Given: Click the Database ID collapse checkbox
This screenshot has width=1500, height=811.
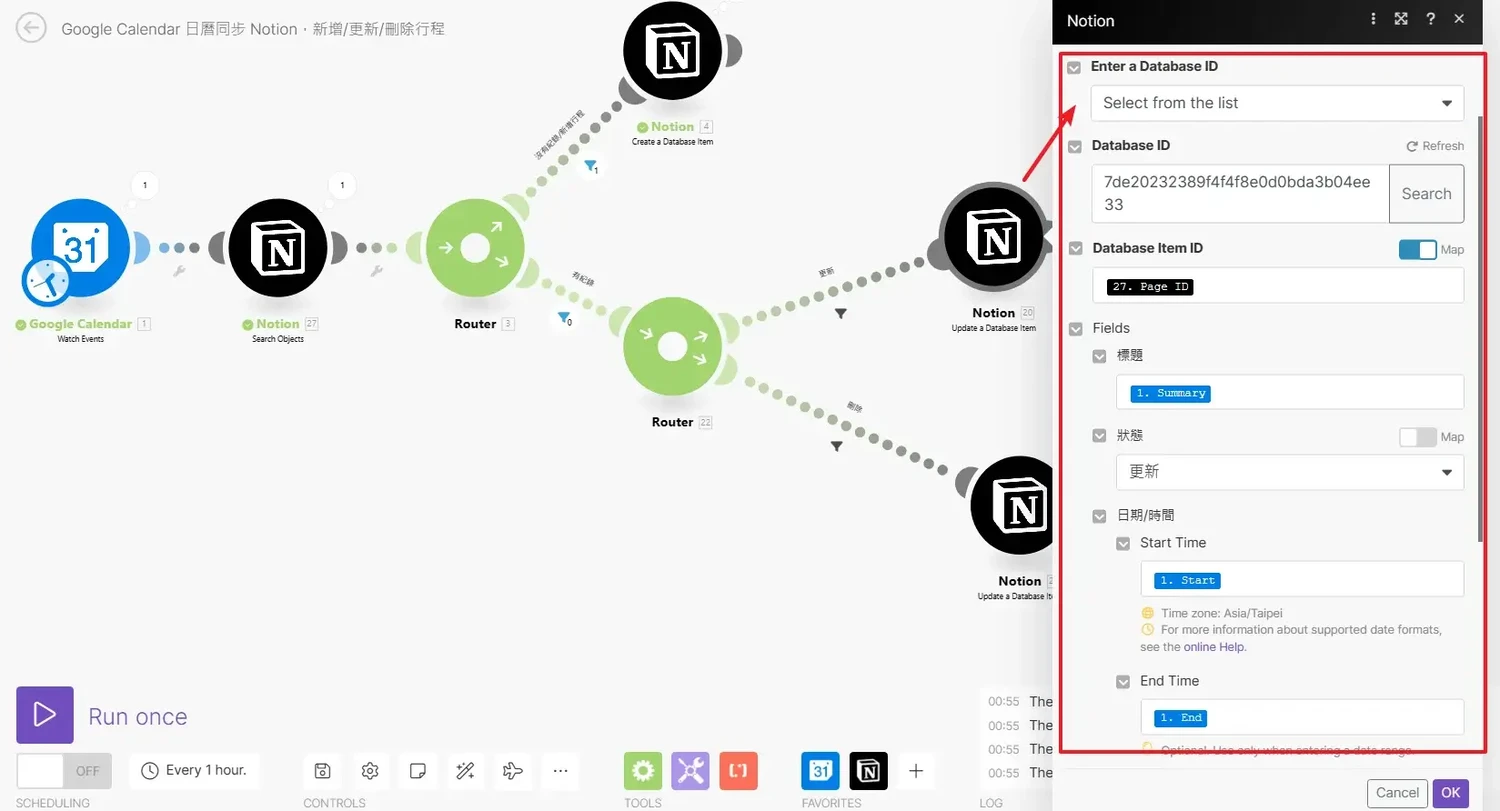Looking at the screenshot, I should click(1075, 146).
